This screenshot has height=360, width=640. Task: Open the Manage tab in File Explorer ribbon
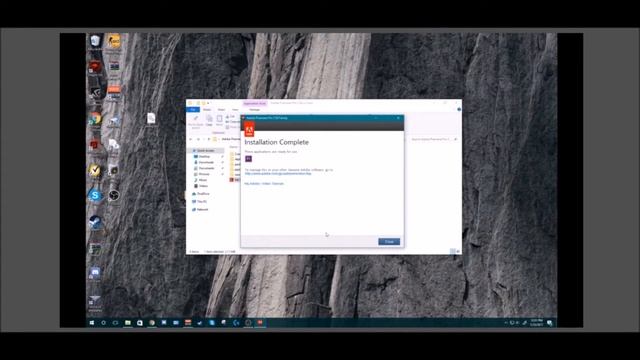254,110
